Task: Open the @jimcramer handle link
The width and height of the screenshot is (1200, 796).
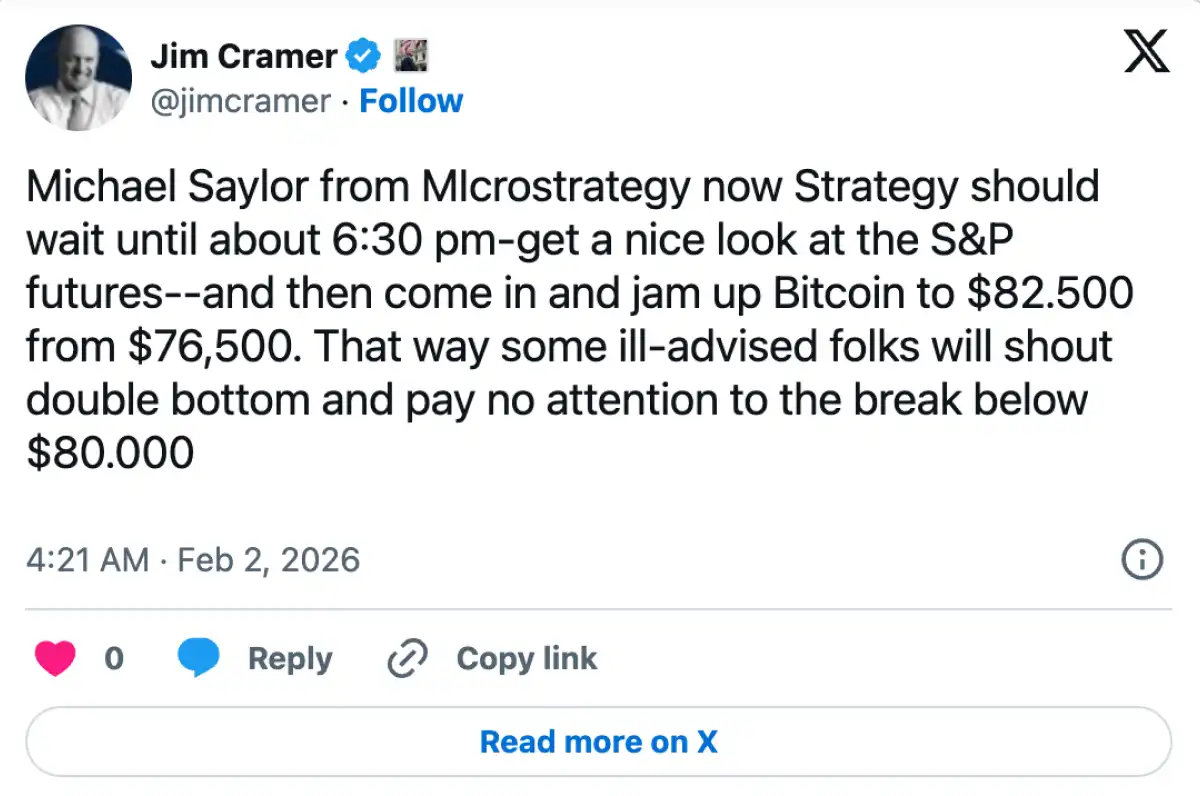Action: tap(240, 101)
